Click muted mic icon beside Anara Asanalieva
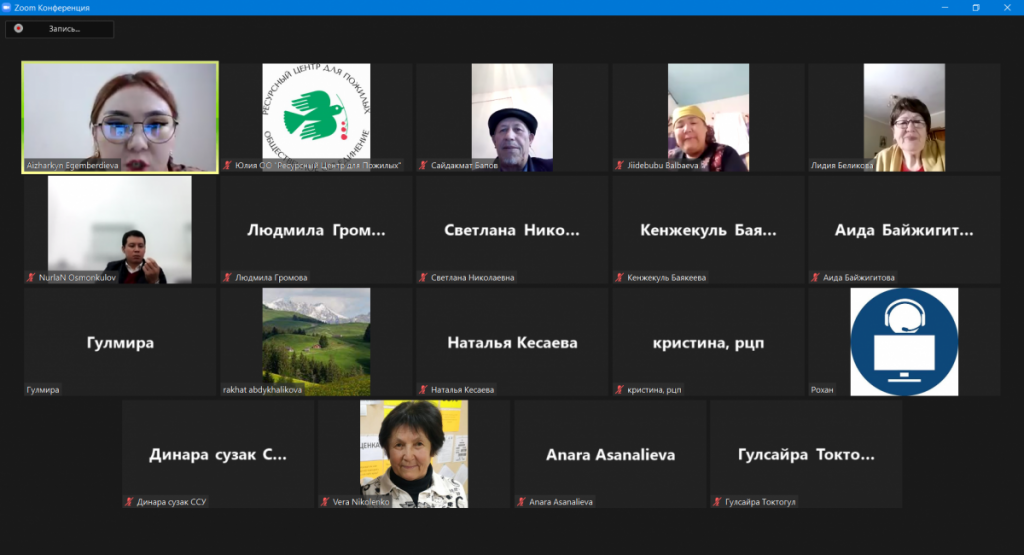Image resolution: width=1024 pixels, height=555 pixels. (522, 501)
